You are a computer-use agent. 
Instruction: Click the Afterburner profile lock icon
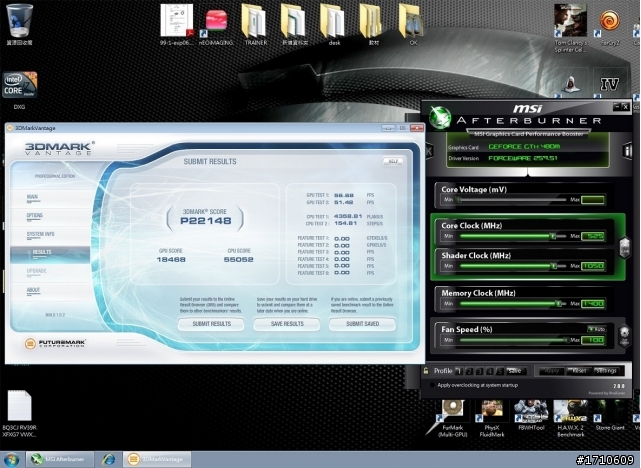click(426, 371)
